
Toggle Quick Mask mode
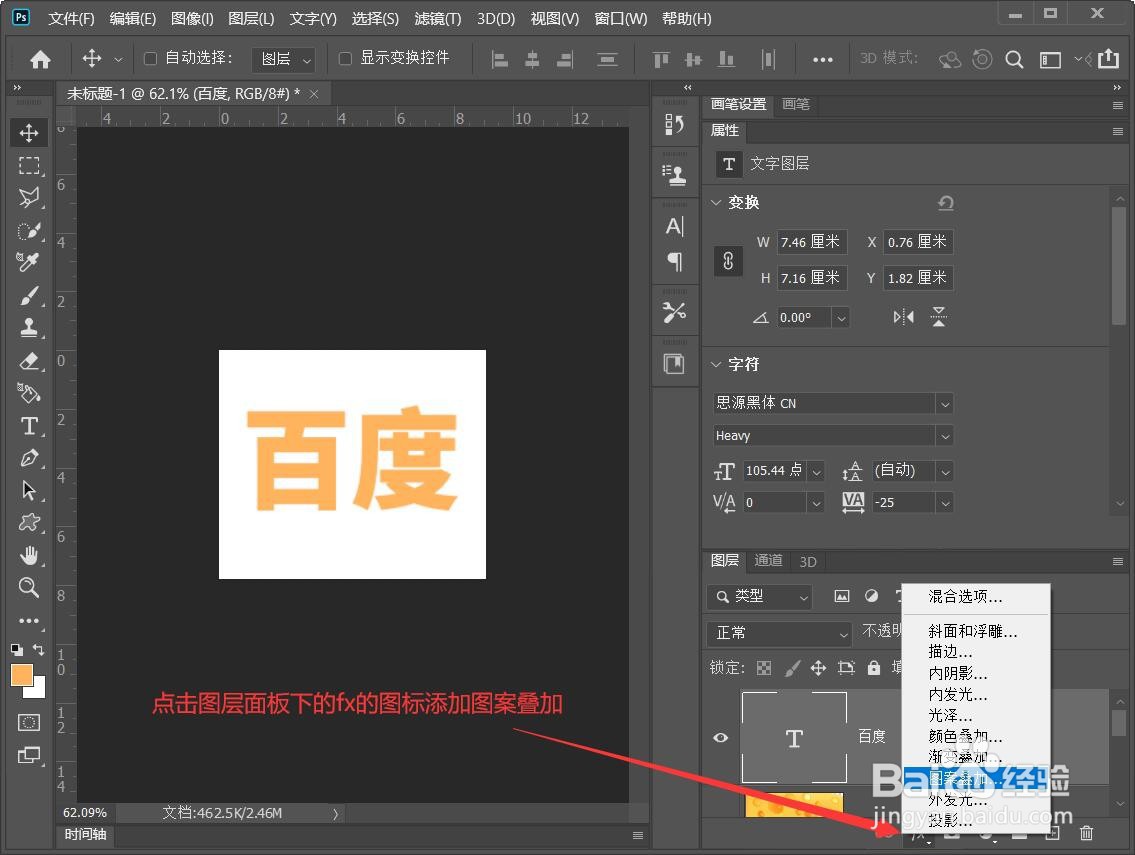pyautogui.click(x=29, y=723)
